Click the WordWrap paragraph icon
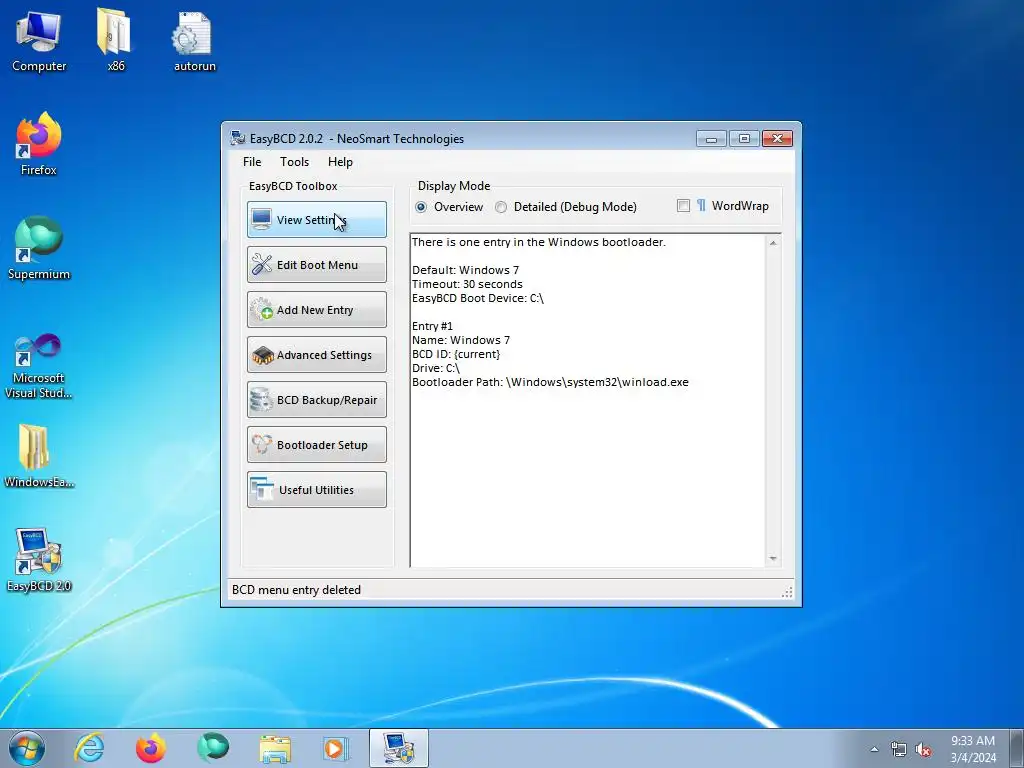Image resolution: width=1024 pixels, height=768 pixels. coord(701,206)
